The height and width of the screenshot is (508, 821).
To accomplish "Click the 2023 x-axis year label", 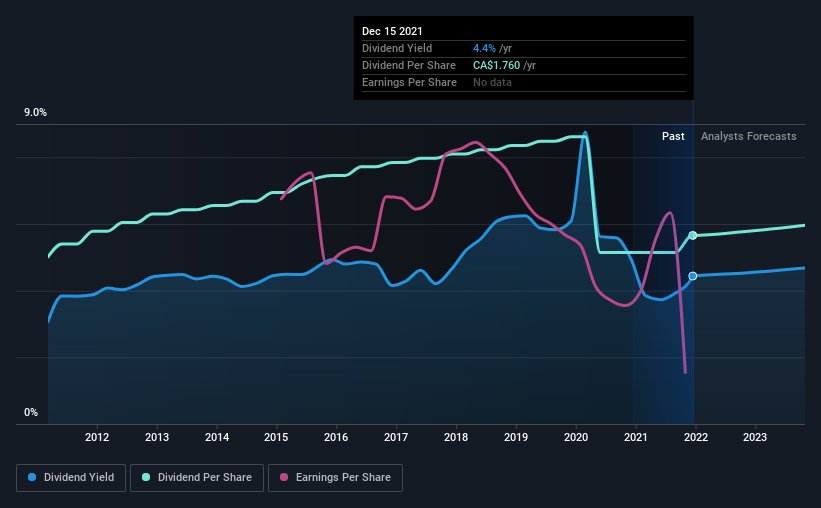I will [x=755, y=437].
